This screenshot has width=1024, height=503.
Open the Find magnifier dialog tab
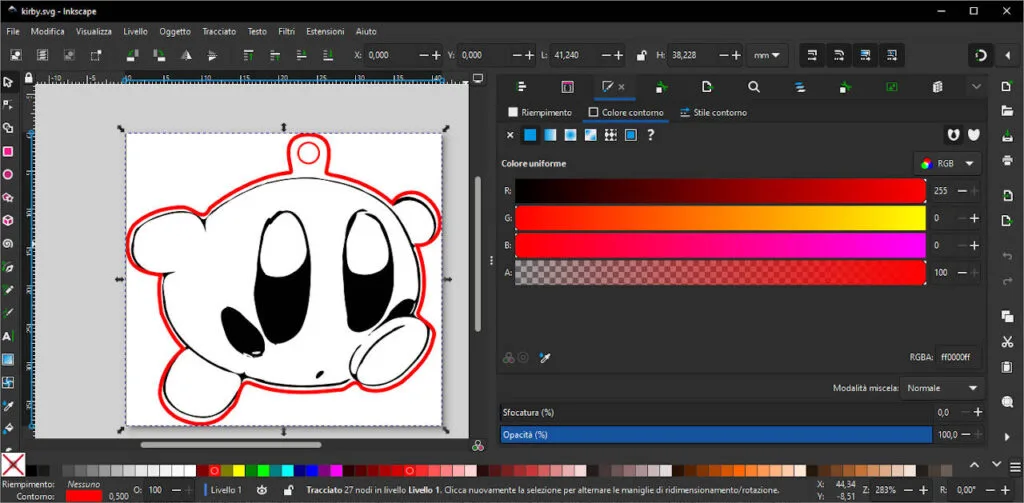click(754, 87)
